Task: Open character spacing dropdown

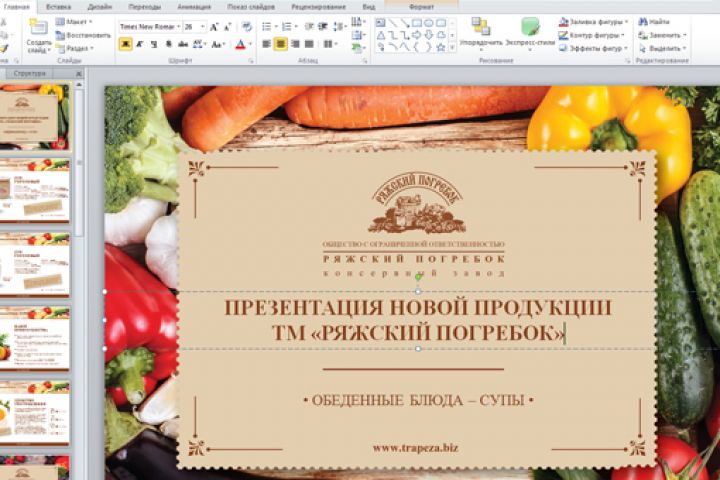Action: pyautogui.click(x=199, y=44)
